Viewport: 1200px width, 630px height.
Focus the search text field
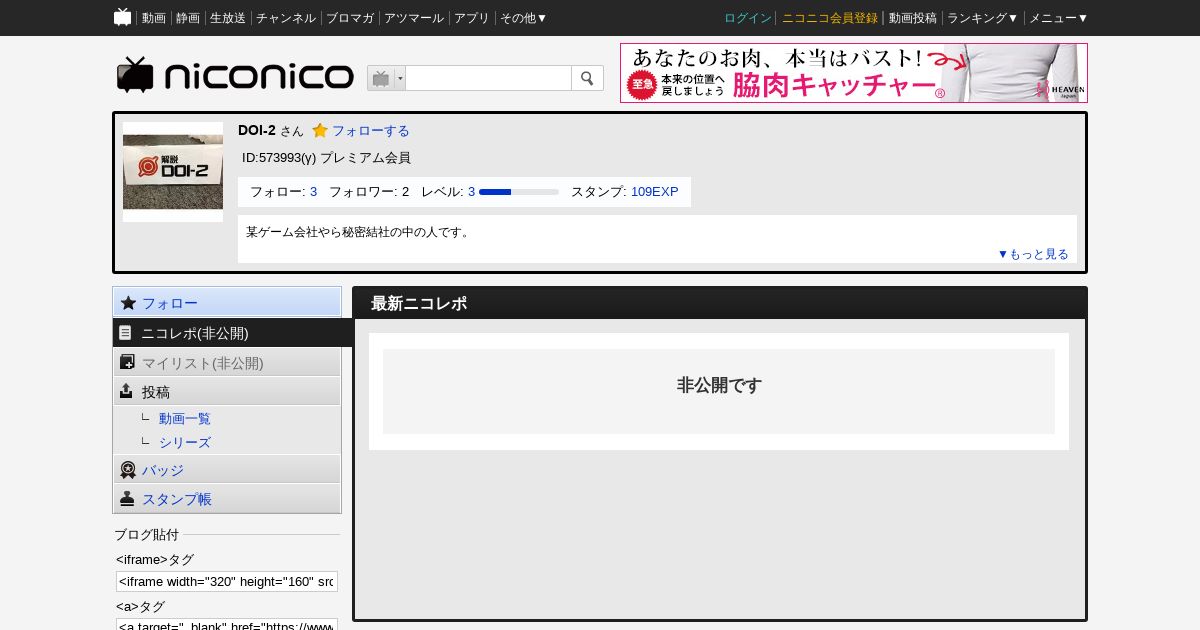click(x=488, y=78)
